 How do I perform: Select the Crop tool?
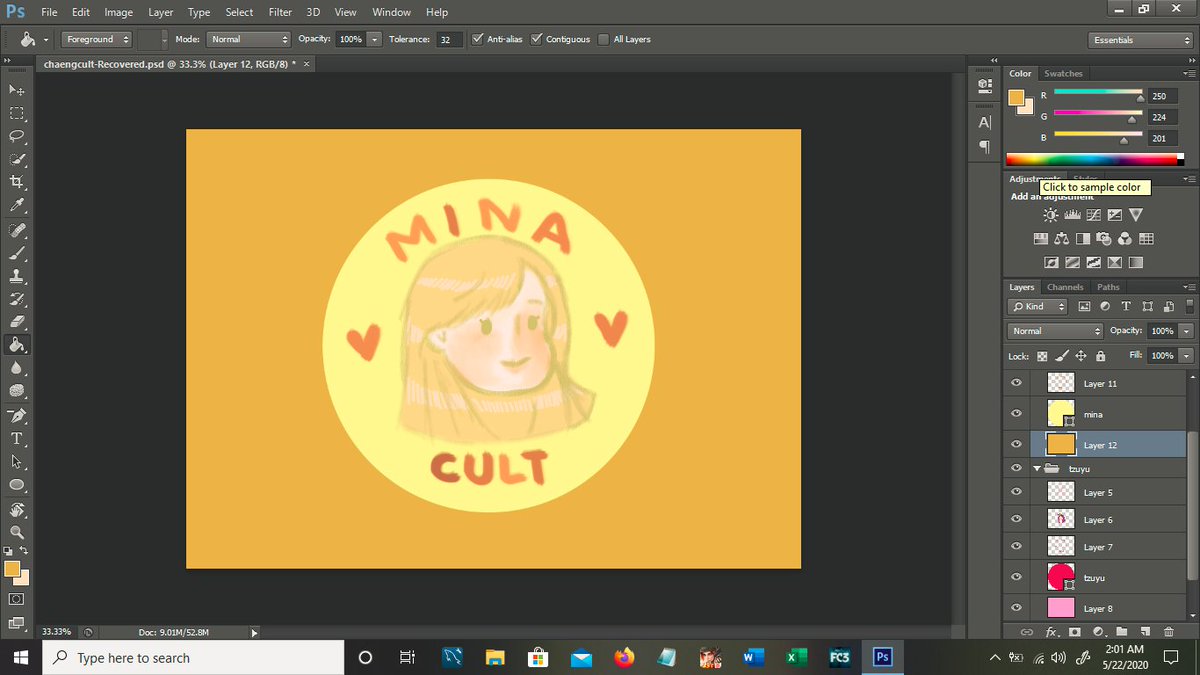click(x=17, y=182)
